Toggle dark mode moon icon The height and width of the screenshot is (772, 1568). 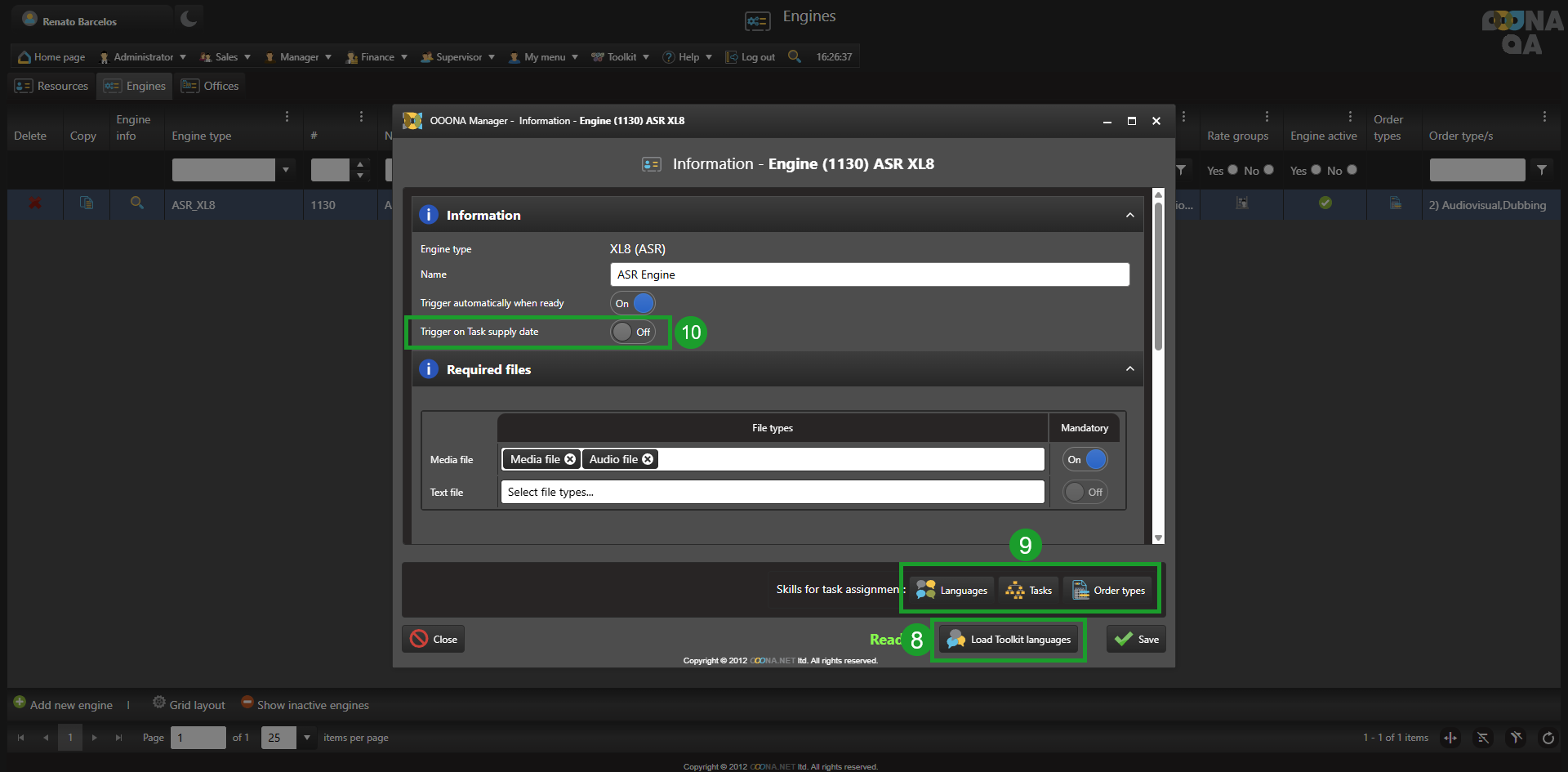click(189, 18)
